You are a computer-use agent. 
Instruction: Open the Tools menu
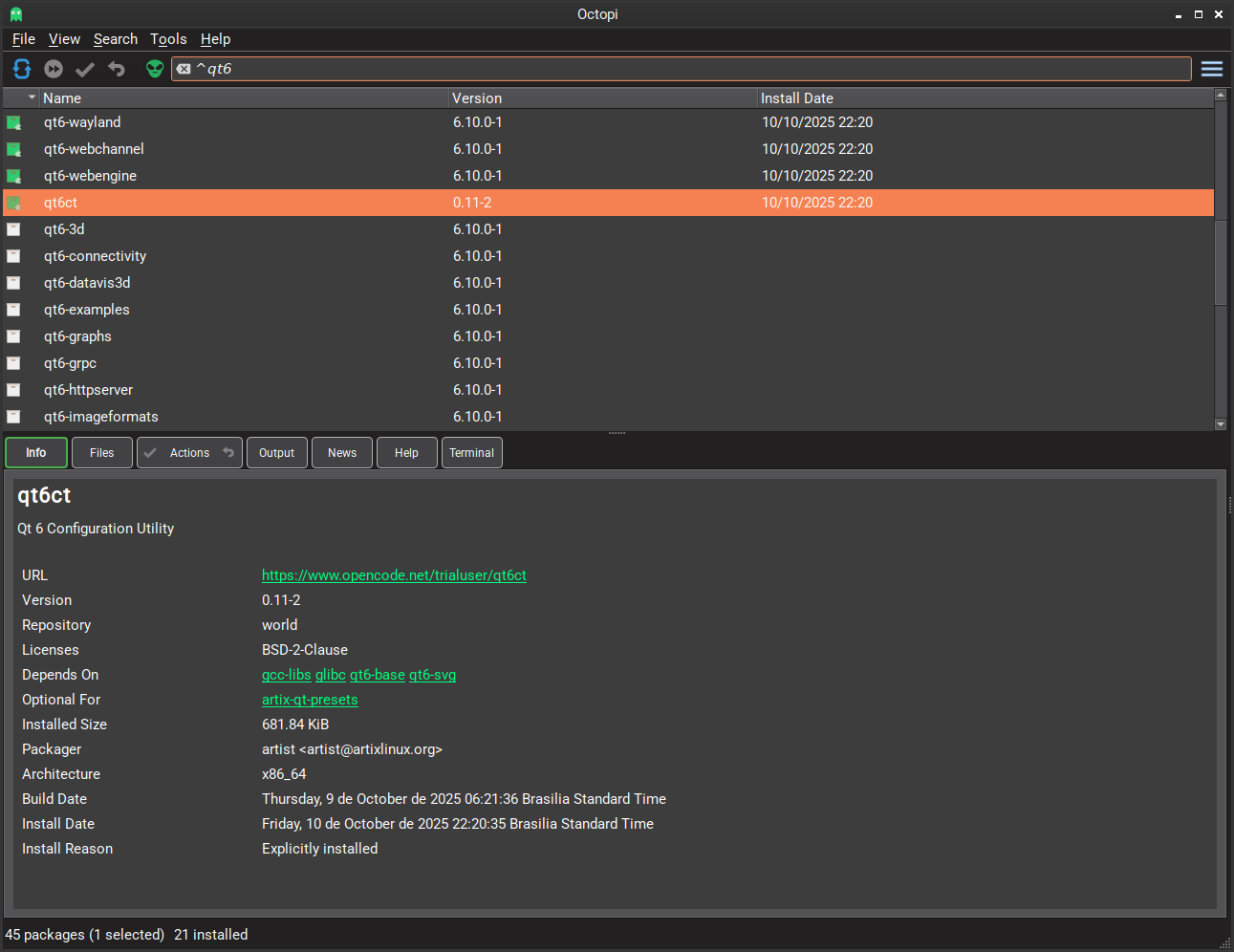pyautogui.click(x=168, y=39)
